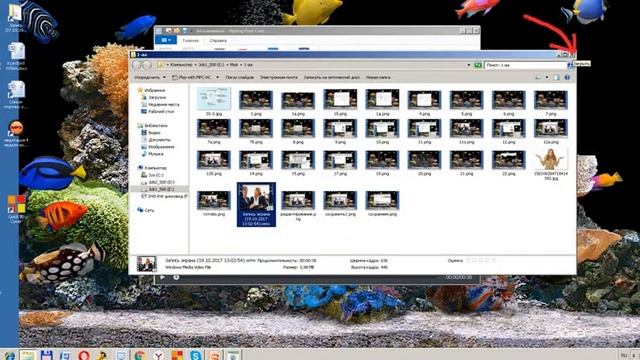Select the 9.png thumbnail

340,128
